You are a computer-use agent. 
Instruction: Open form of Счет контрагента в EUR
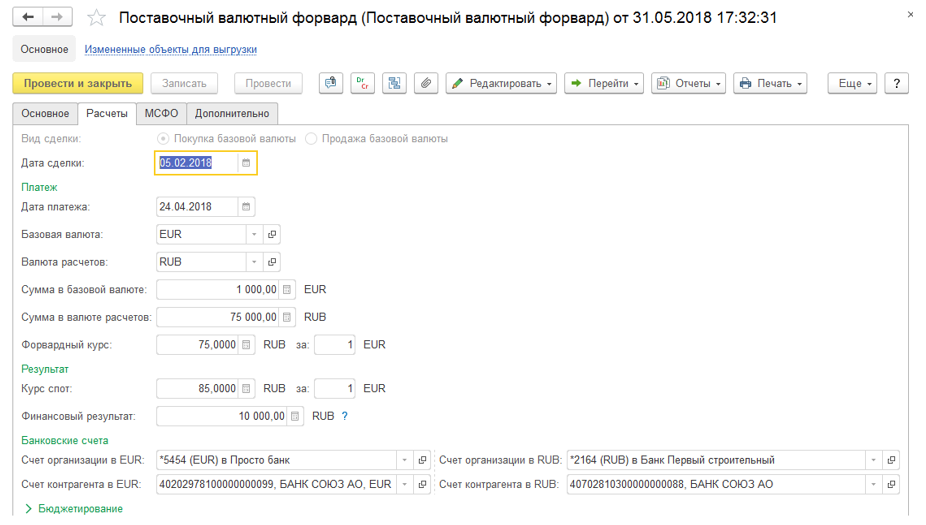click(x=422, y=484)
